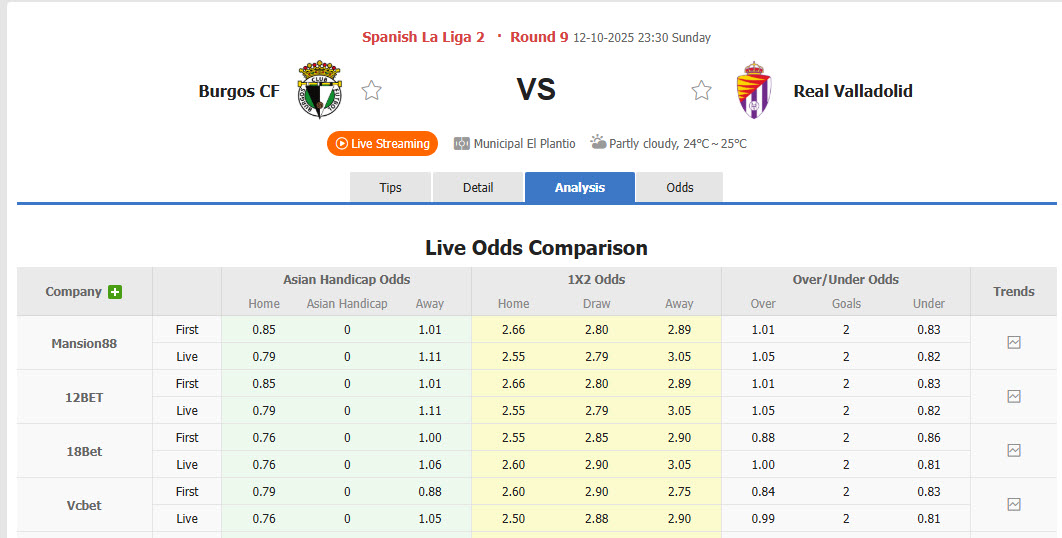Select the Analysis tab
1062x538 pixels.
pyautogui.click(x=580, y=187)
